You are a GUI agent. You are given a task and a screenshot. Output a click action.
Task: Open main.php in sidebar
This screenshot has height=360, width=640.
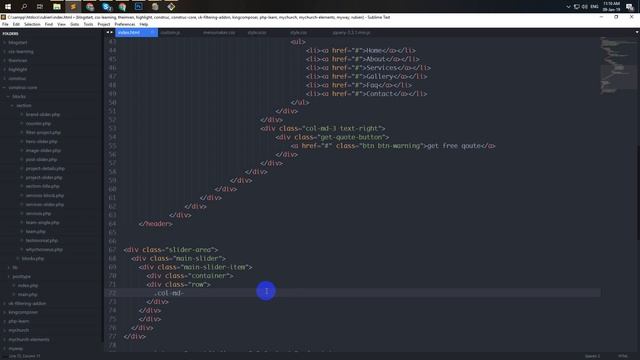coord(27,294)
